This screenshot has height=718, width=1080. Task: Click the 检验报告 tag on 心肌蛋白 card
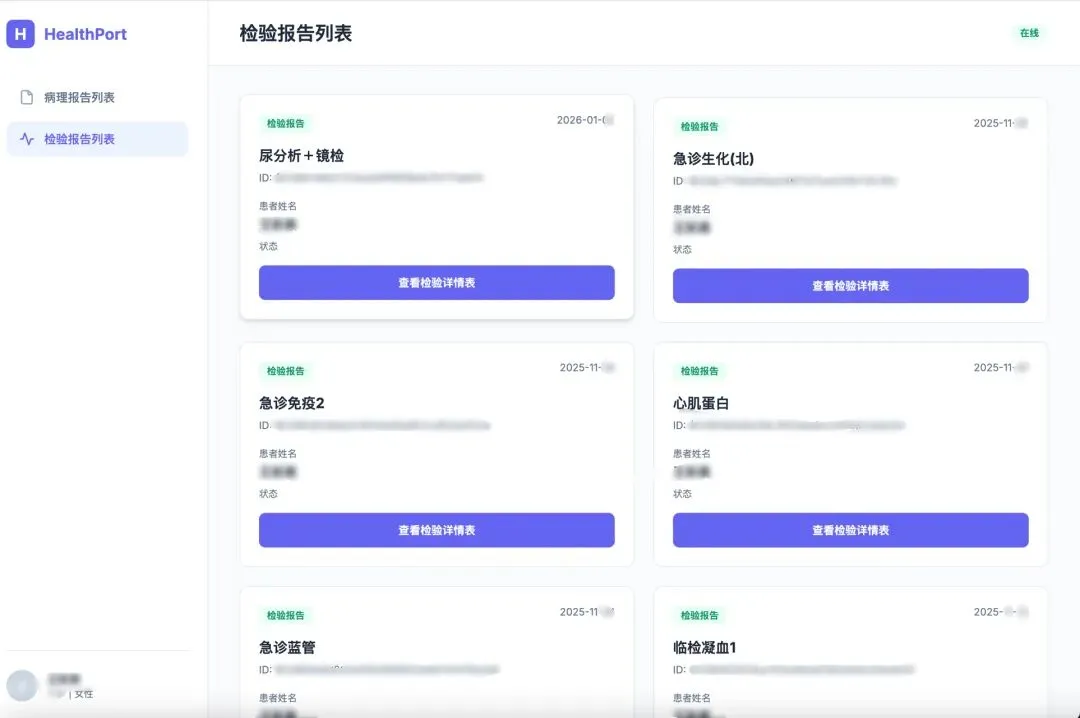pyautogui.click(x=699, y=371)
